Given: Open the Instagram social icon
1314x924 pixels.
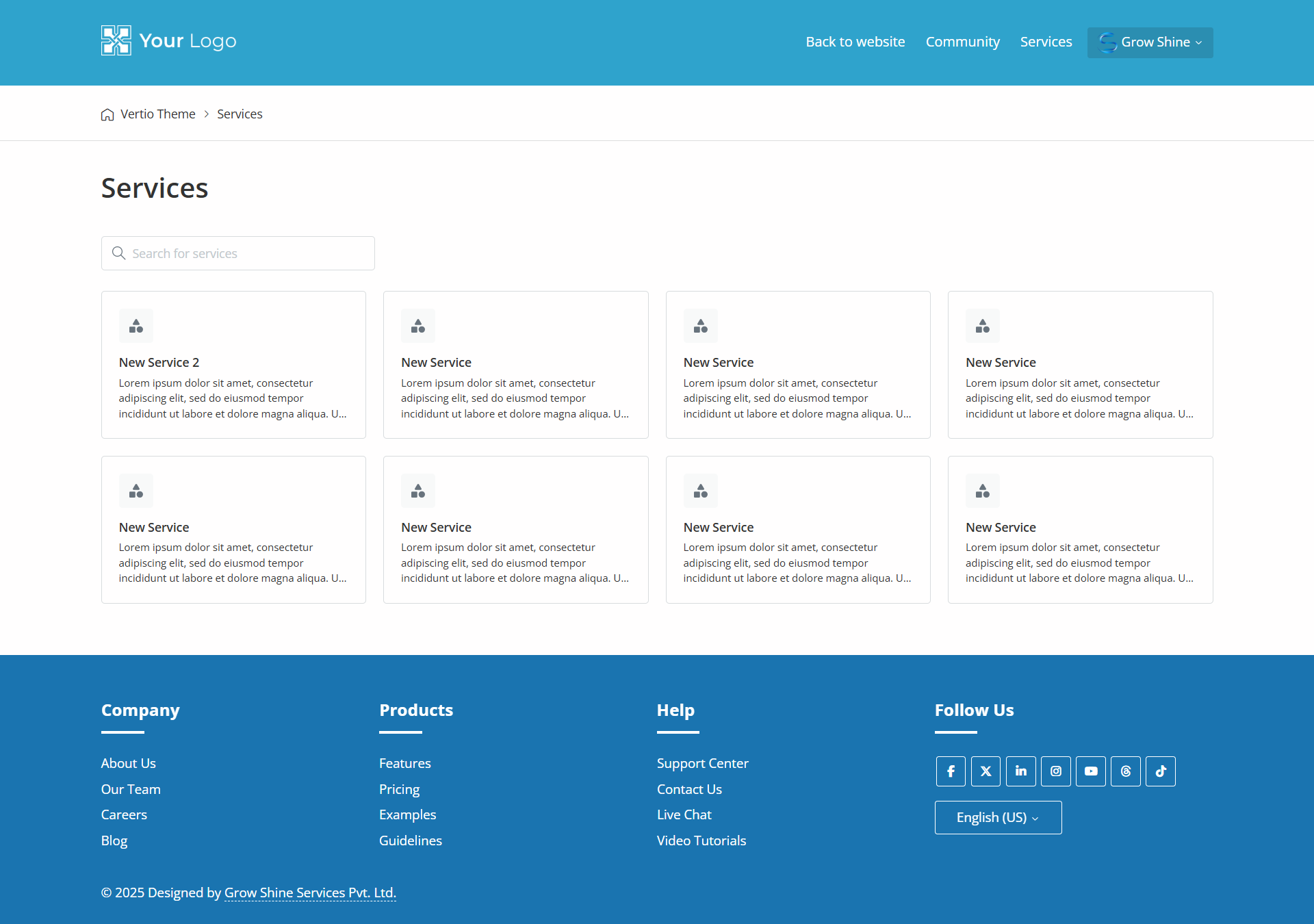Looking at the screenshot, I should coord(1056,771).
